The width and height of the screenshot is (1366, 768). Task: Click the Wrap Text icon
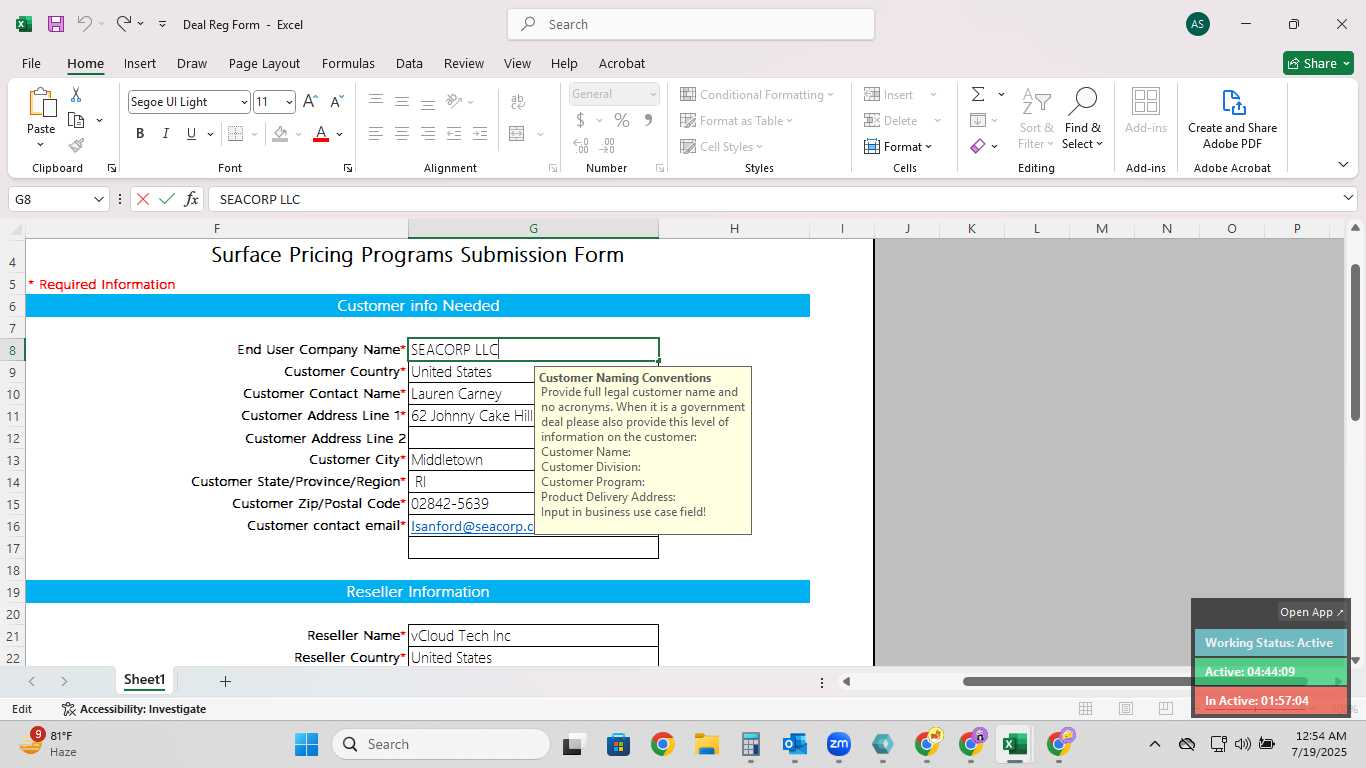pyautogui.click(x=518, y=101)
